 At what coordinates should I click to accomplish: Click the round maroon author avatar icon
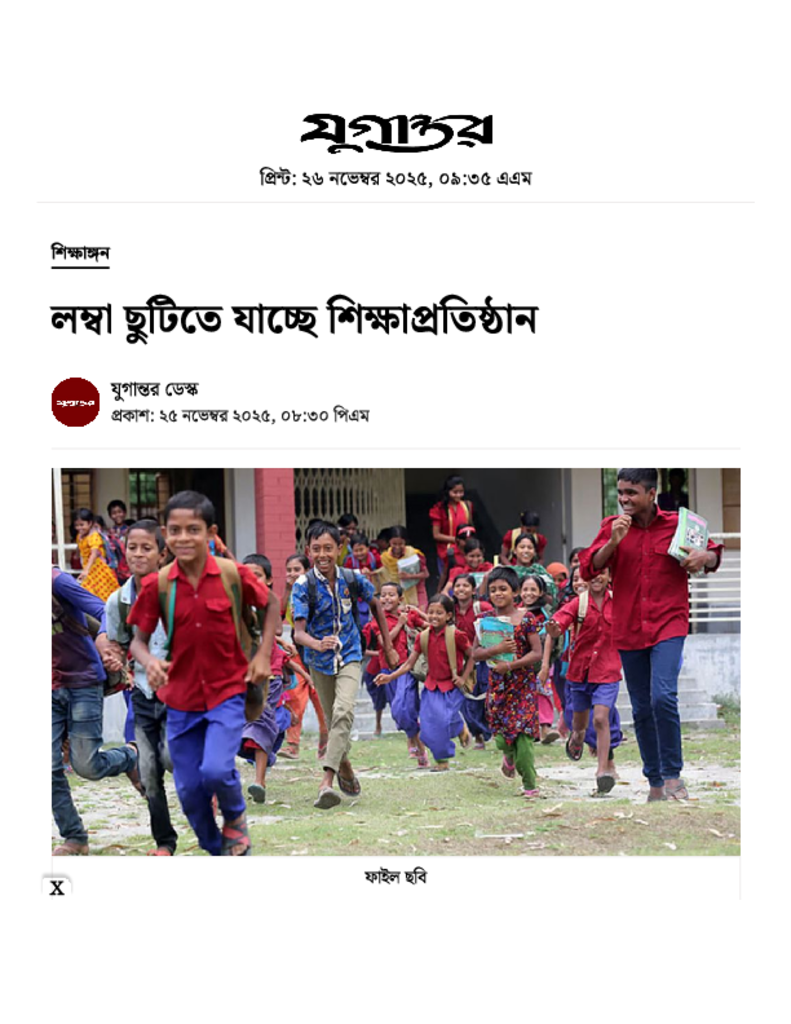pos(76,402)
